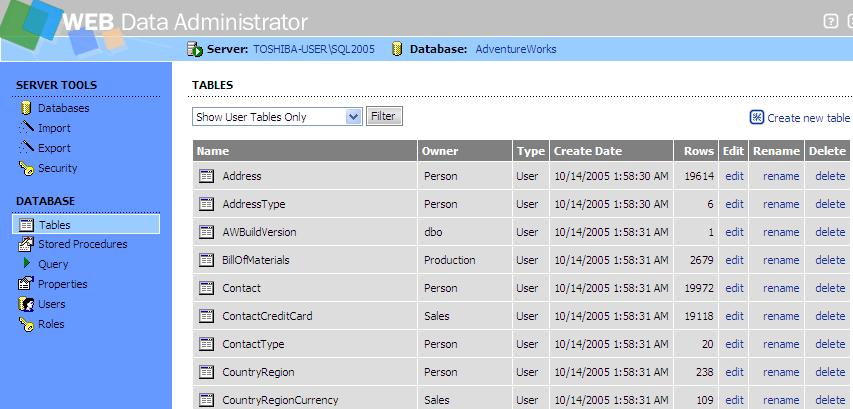The image size is (853, 409).
Task: Open the Show User Tables Only dropdown
Action: pos(277,116)
